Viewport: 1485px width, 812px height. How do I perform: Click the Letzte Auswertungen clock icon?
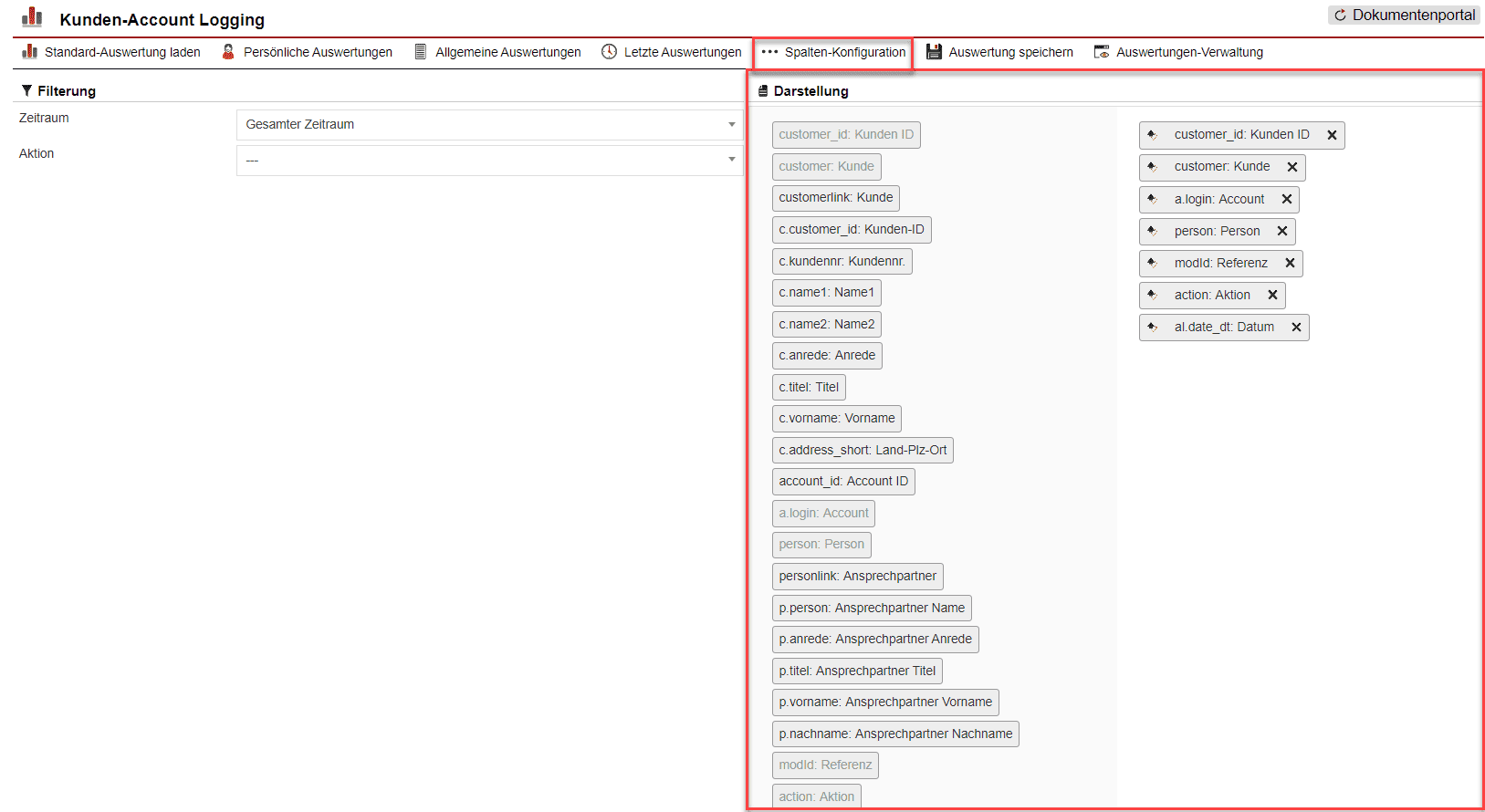coord(609,52)
